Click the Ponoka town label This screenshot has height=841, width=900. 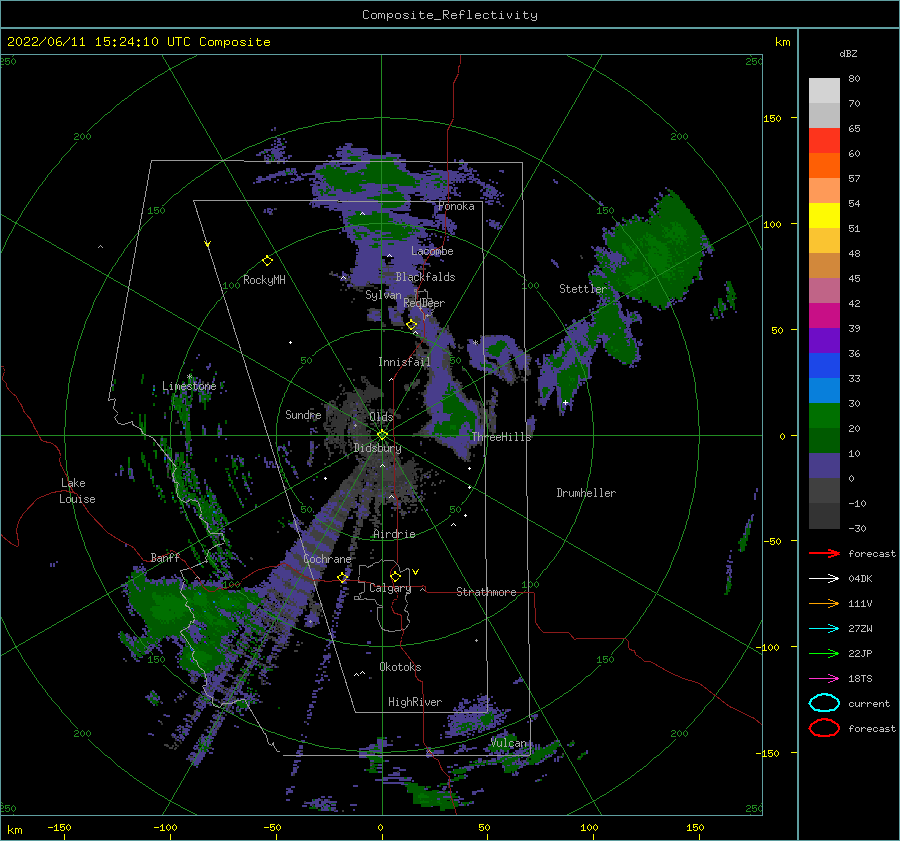(456, 206)
